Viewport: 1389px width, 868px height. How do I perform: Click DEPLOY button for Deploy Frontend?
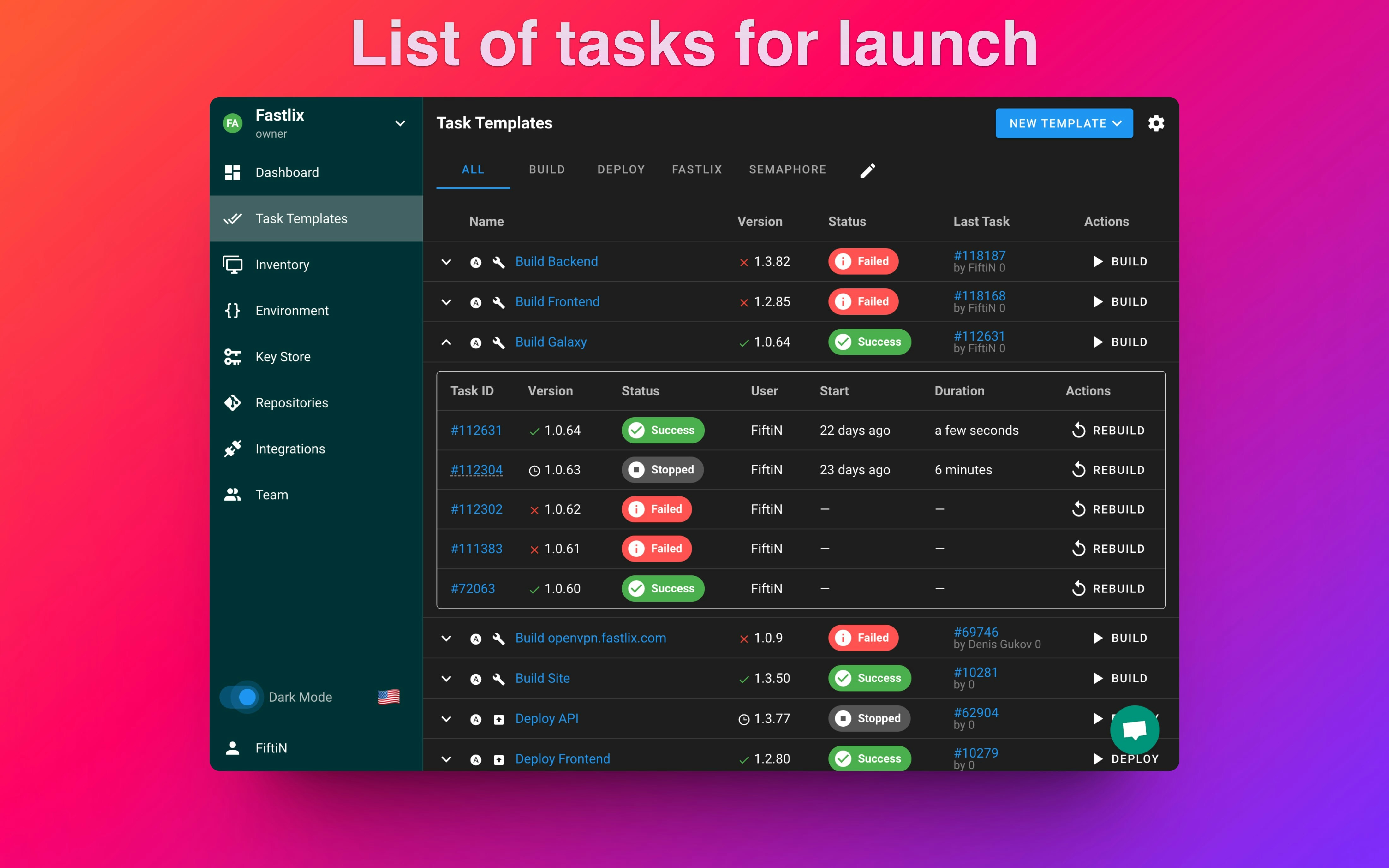coord(1125,759)
